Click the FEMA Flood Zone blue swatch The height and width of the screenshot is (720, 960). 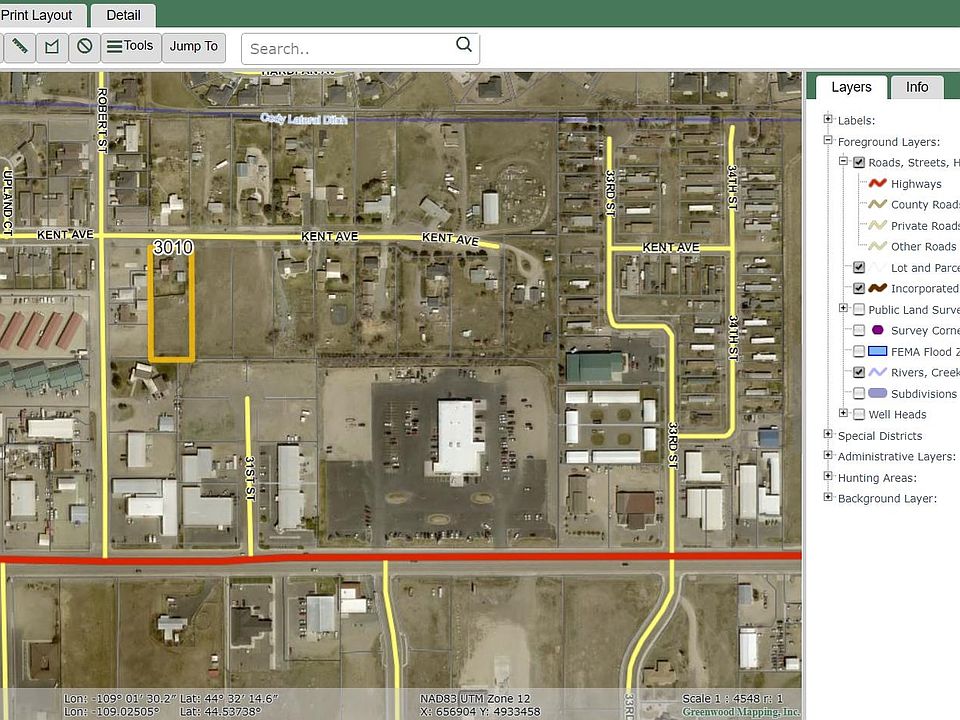877,351
